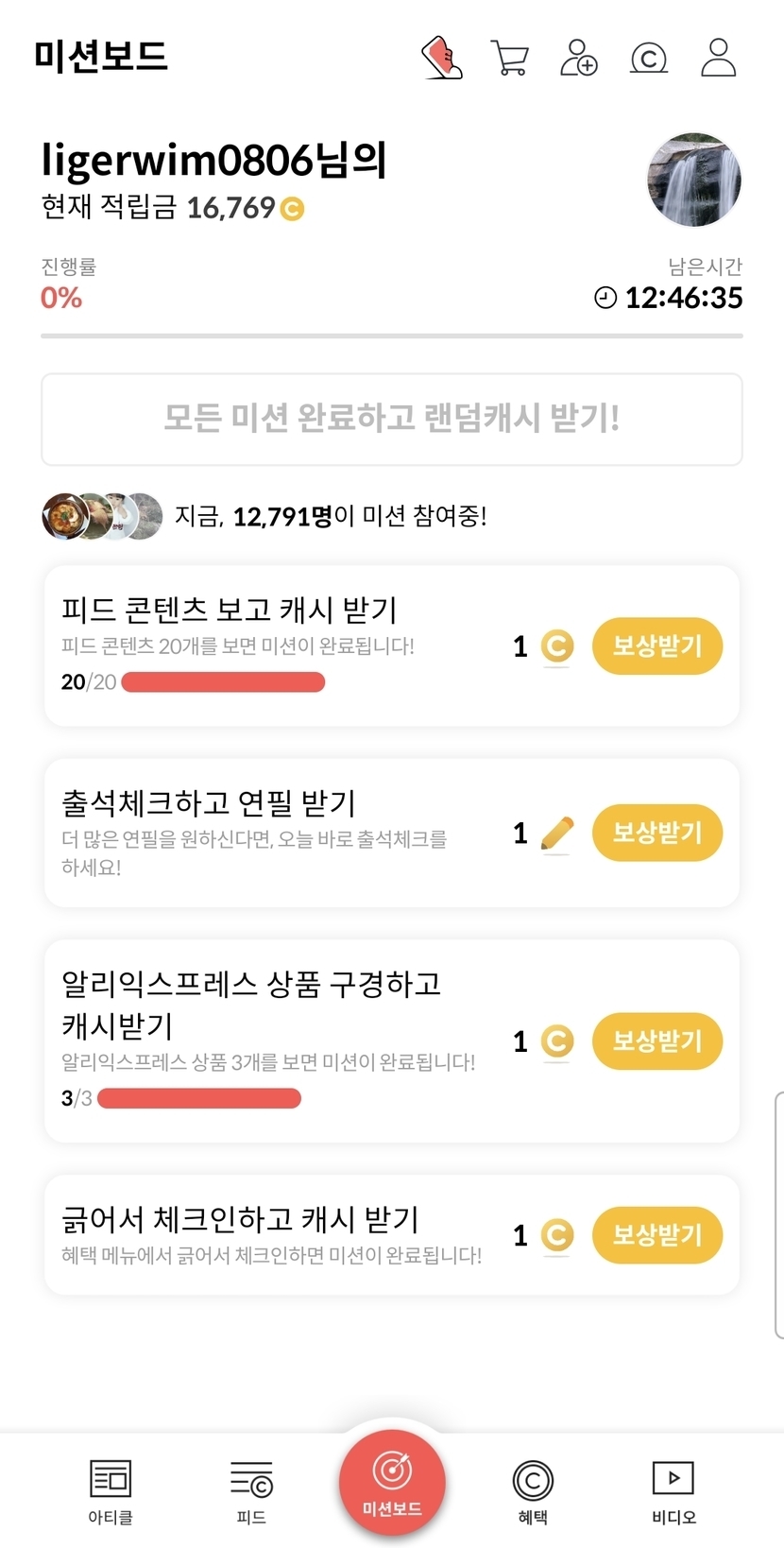Tap the participant avatars cluster

click(102, 516)
